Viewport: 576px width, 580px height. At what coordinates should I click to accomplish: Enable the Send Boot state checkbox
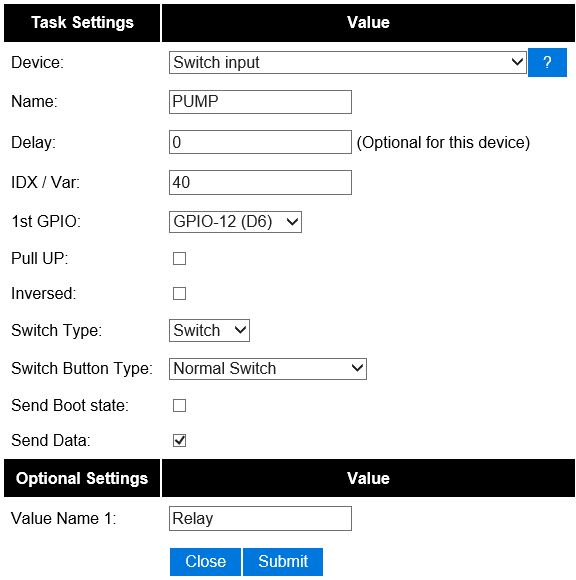pos(179,405)
